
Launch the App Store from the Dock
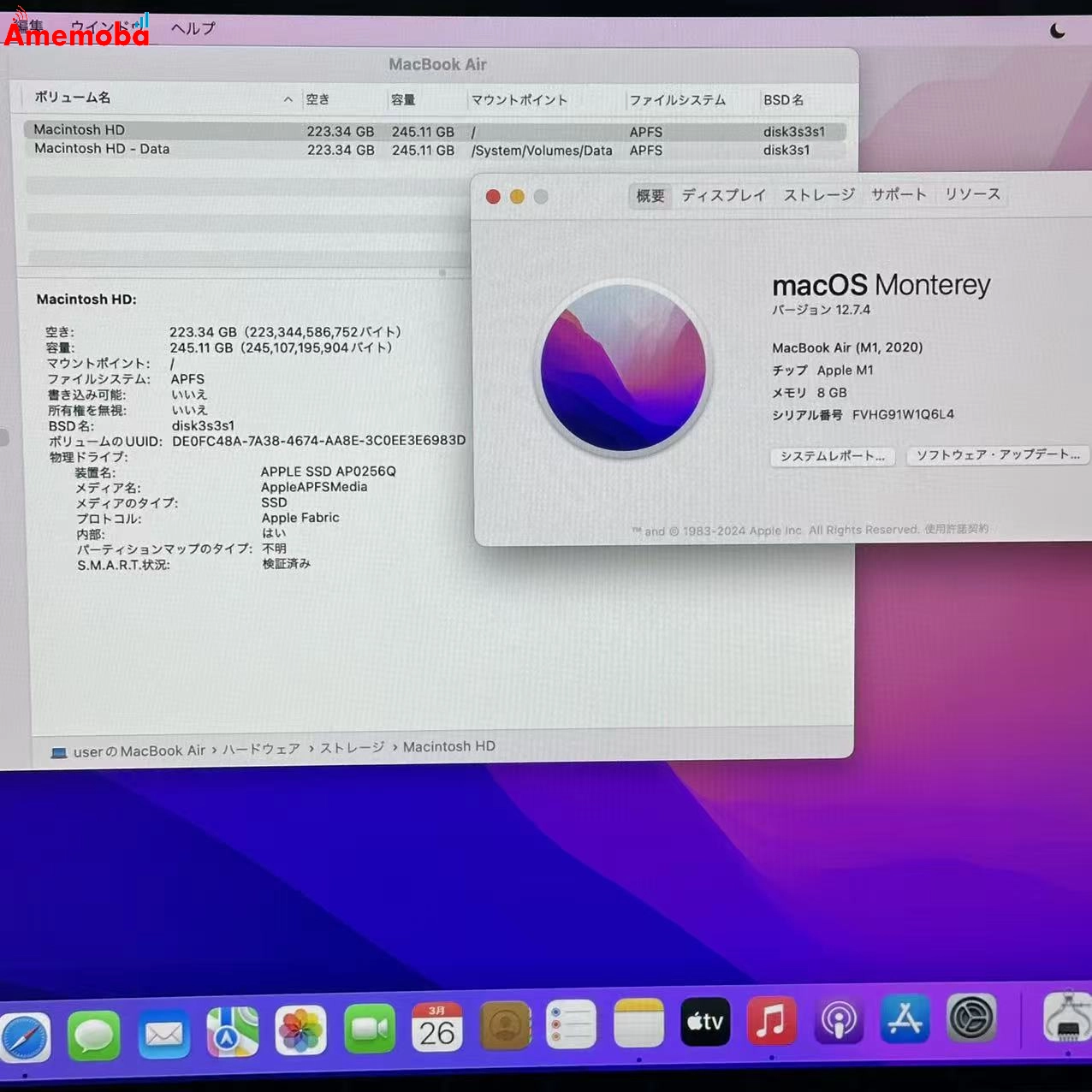click(x=905, y=1018)
